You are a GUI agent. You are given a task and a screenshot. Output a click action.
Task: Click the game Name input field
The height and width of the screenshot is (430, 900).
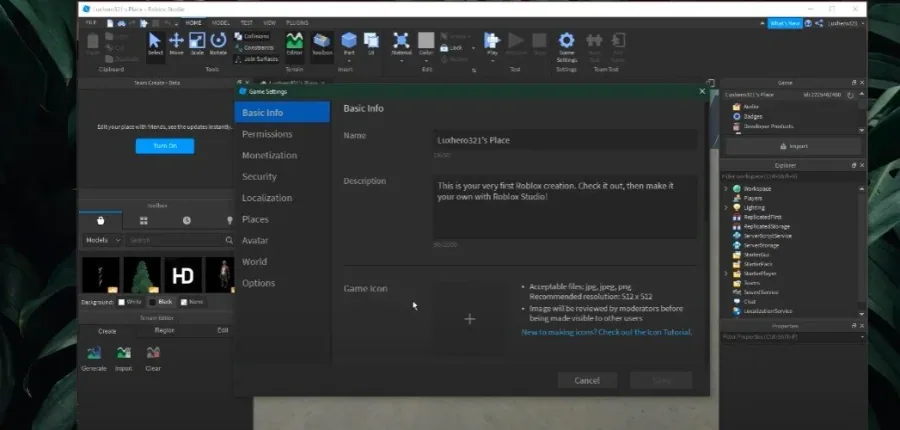(x=565, y=140)
